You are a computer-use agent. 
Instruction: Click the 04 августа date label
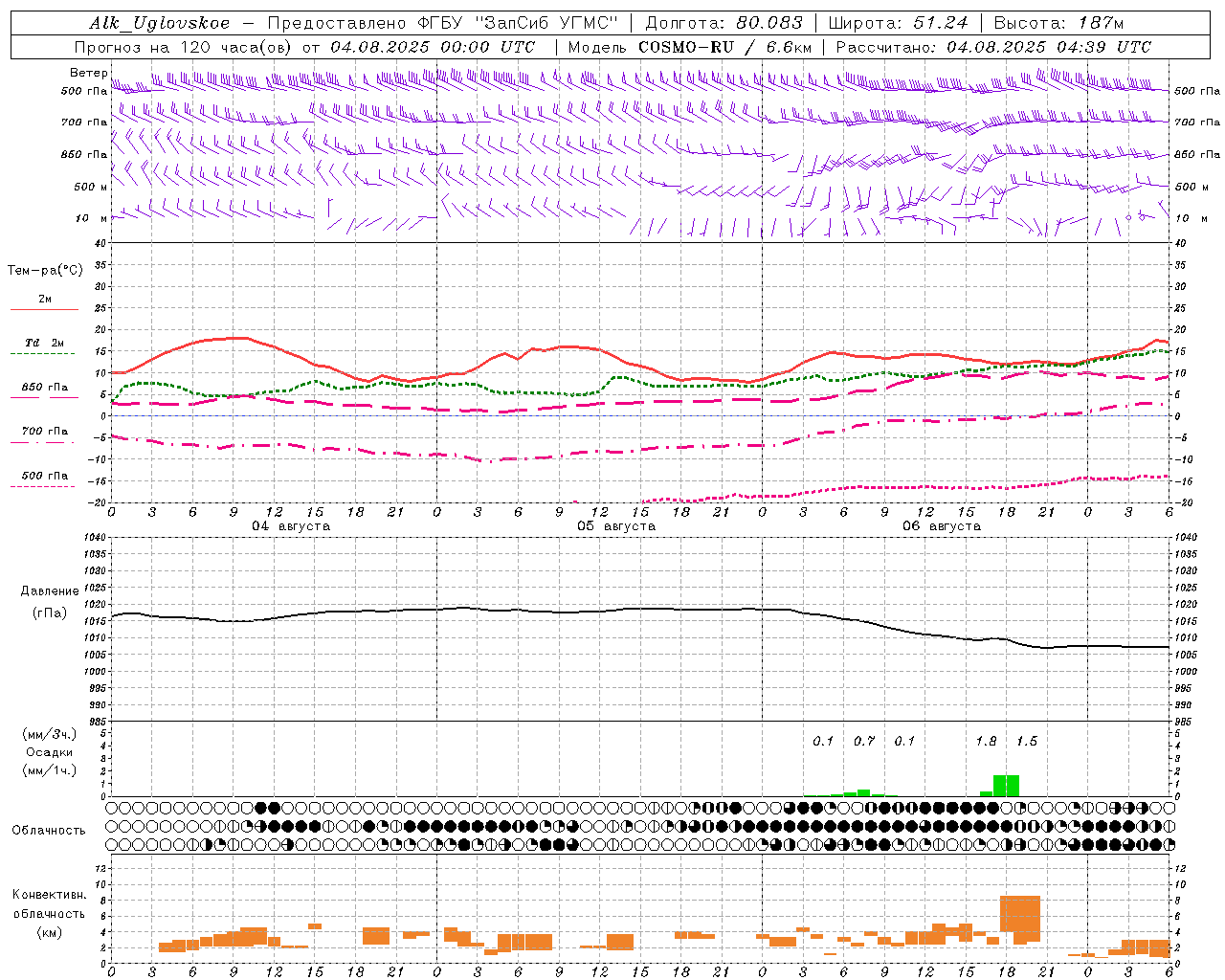[x=291, y=526]
